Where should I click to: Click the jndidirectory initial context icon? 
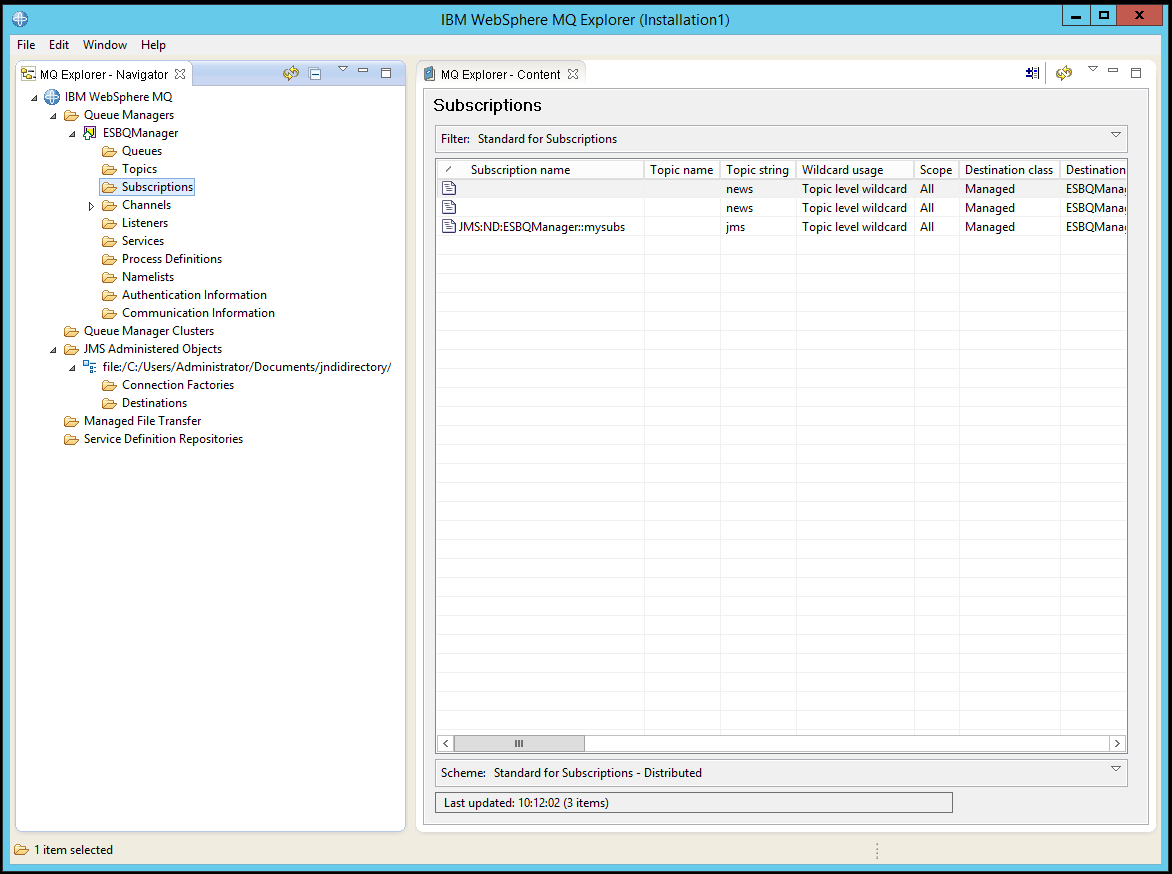coord(88,367)
